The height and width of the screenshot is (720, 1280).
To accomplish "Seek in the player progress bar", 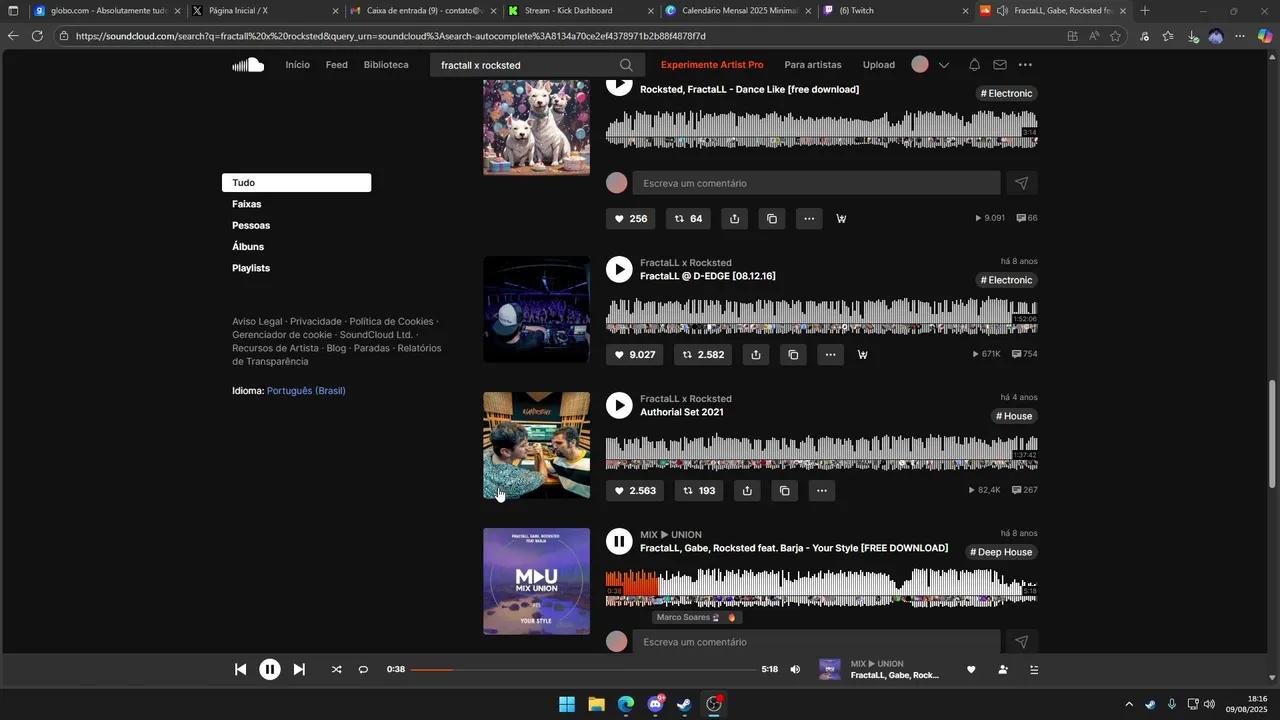I will pos(583,670).
